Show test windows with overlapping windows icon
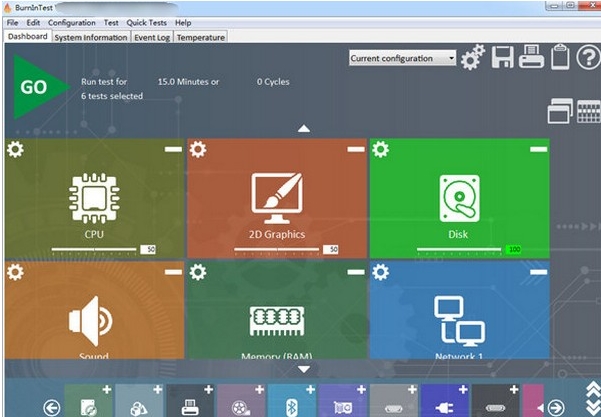The image size is (601, 417). pos(560,111)
